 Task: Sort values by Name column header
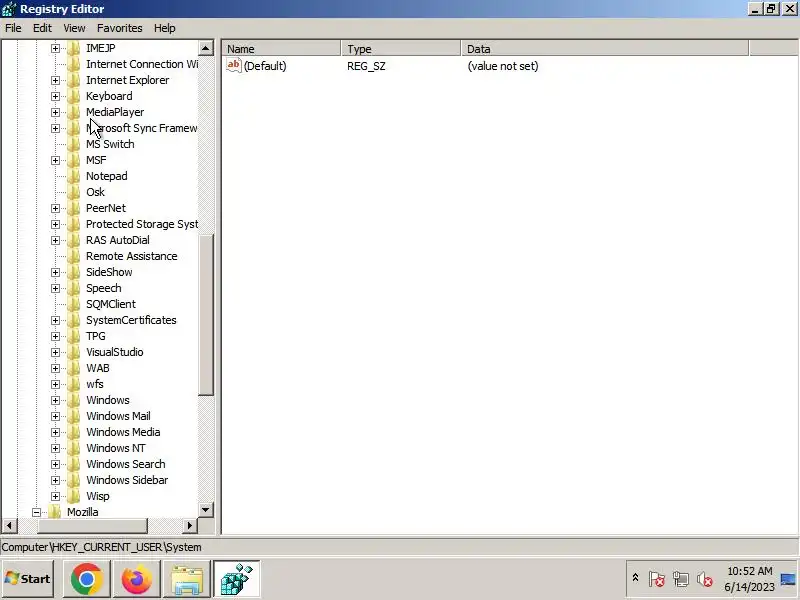tap(282, 49)
